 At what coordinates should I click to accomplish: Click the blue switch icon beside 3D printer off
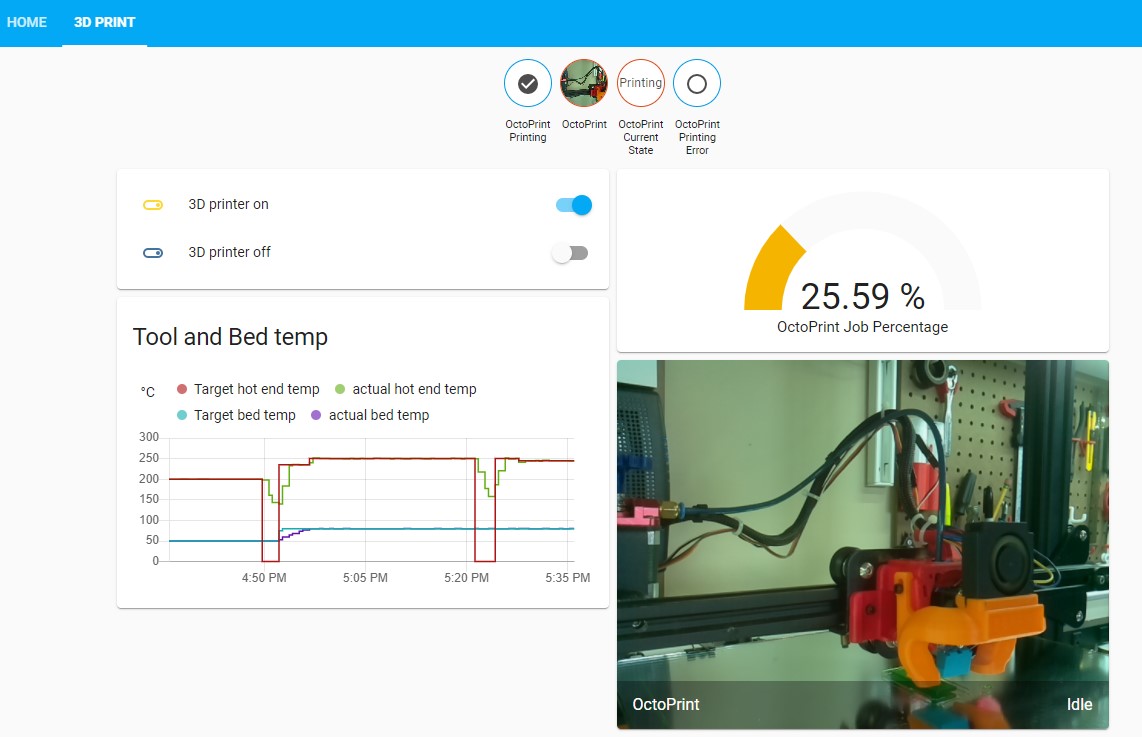153,252
